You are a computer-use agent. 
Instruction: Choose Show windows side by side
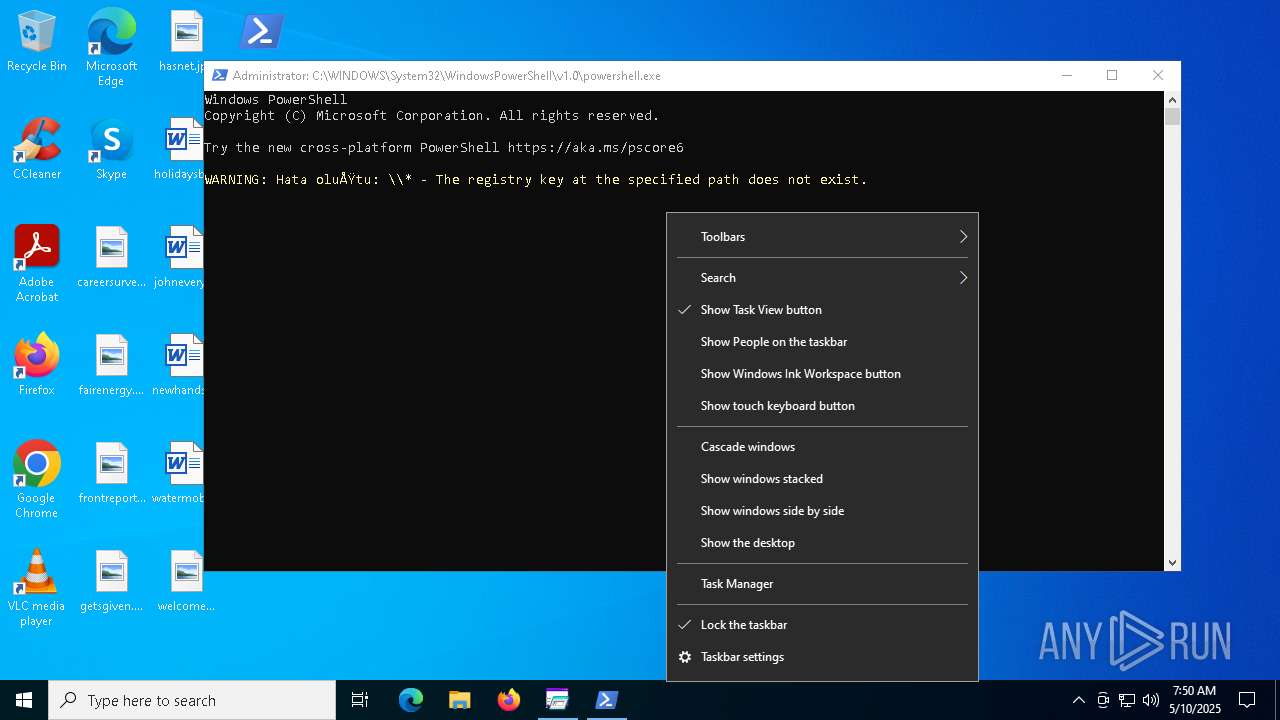tap(822, 511)
